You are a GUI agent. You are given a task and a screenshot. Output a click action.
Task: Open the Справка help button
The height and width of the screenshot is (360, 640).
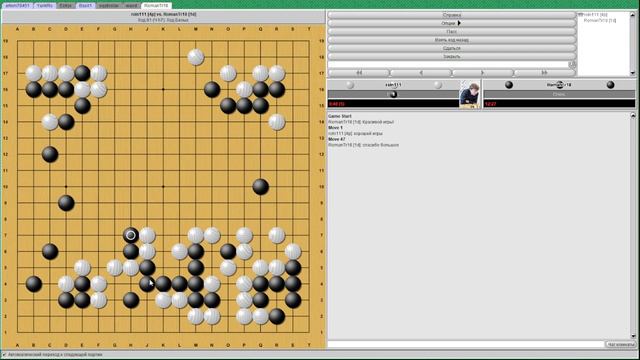click(452, 15)
